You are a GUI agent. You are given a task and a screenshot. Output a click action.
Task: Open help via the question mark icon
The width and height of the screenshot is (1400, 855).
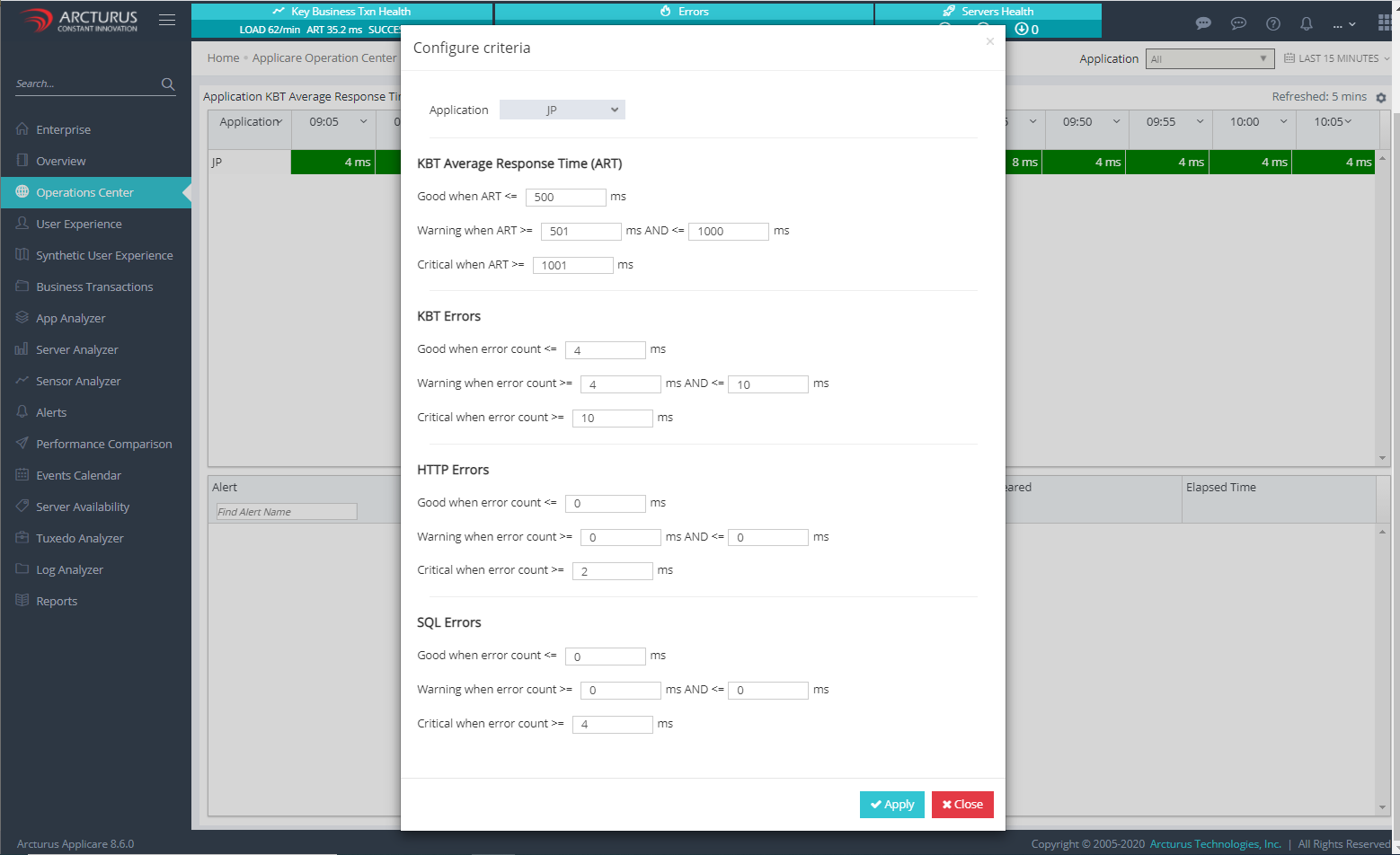pyautogui.click(x=1272, y=24)
